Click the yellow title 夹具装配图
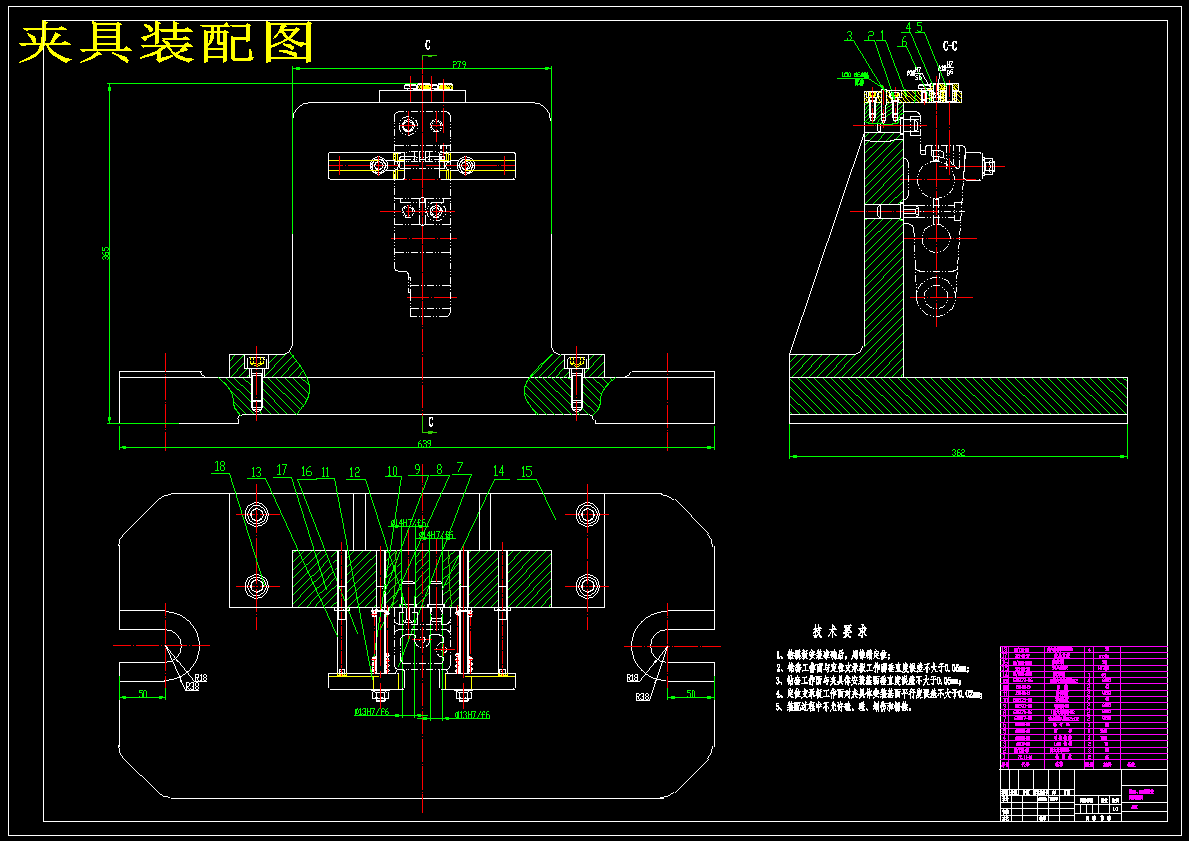Image resolution: width=1189 pixels, height=841 pixels. (166, 43)
